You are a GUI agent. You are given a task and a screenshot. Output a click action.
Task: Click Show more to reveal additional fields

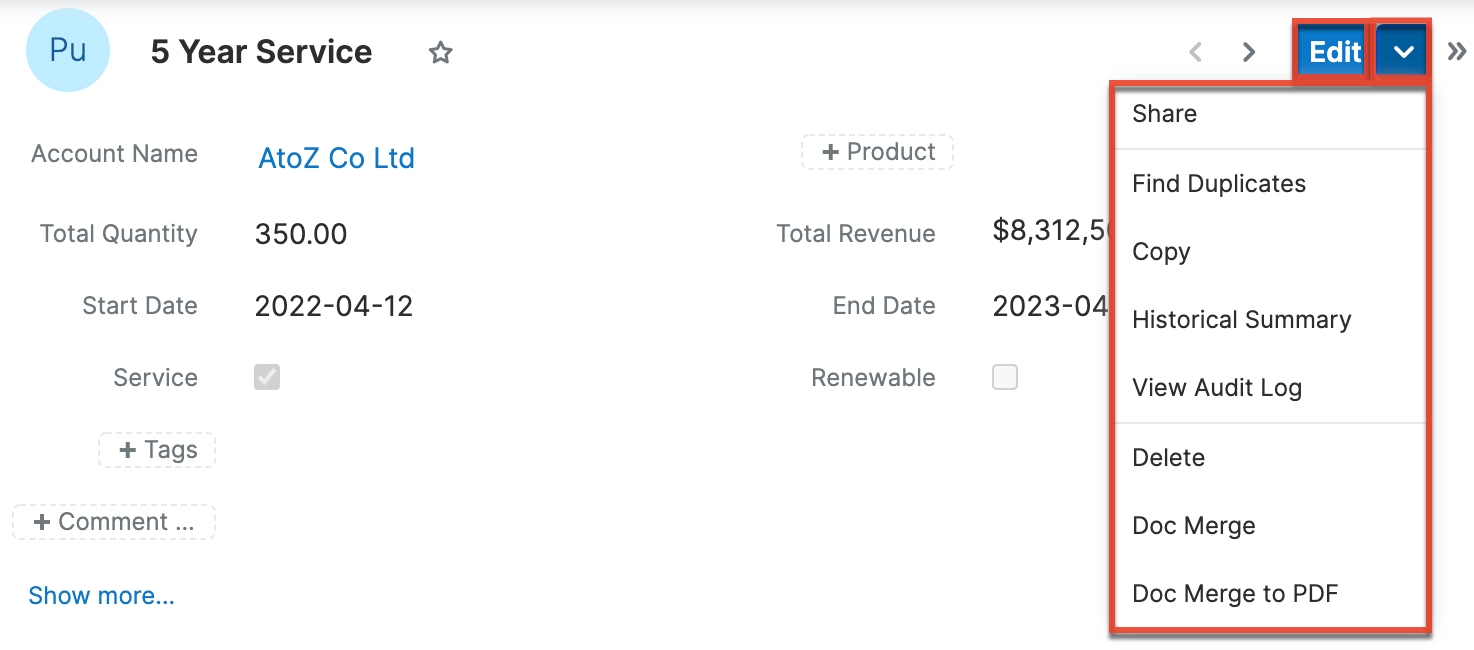pos(101,595)
